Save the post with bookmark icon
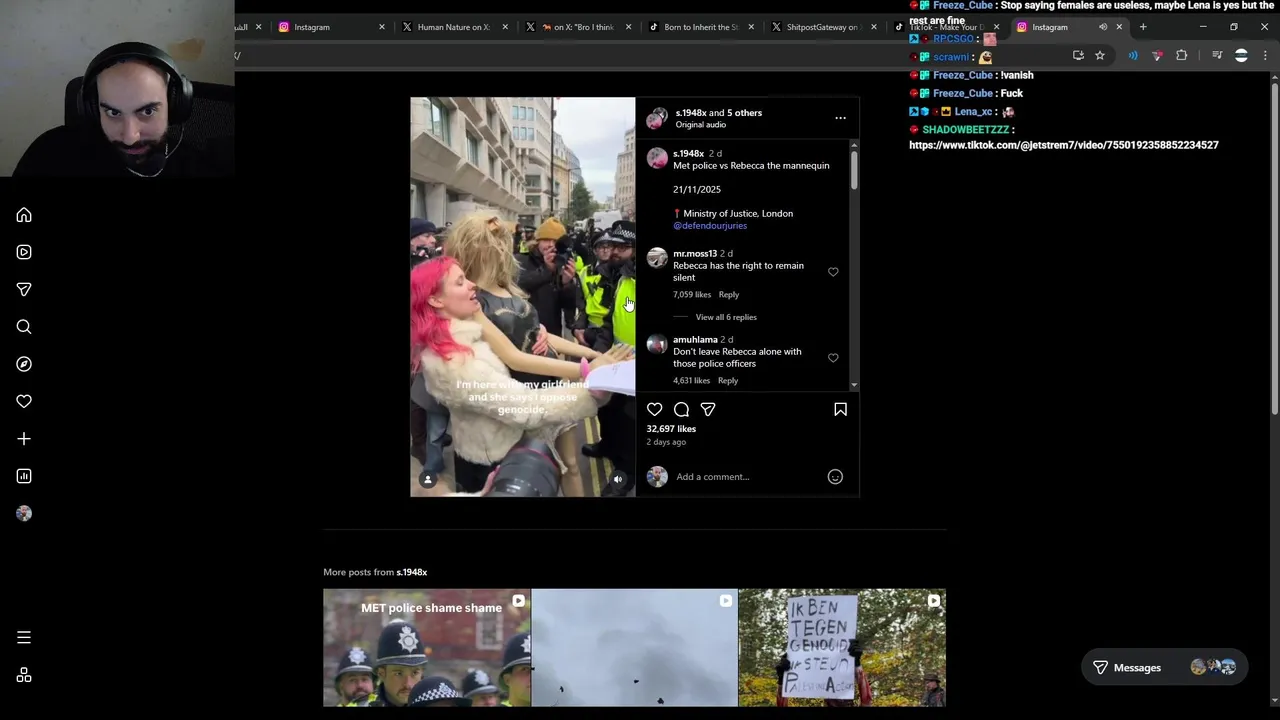This screenshot has height=720, width=1280. (840, 409)
